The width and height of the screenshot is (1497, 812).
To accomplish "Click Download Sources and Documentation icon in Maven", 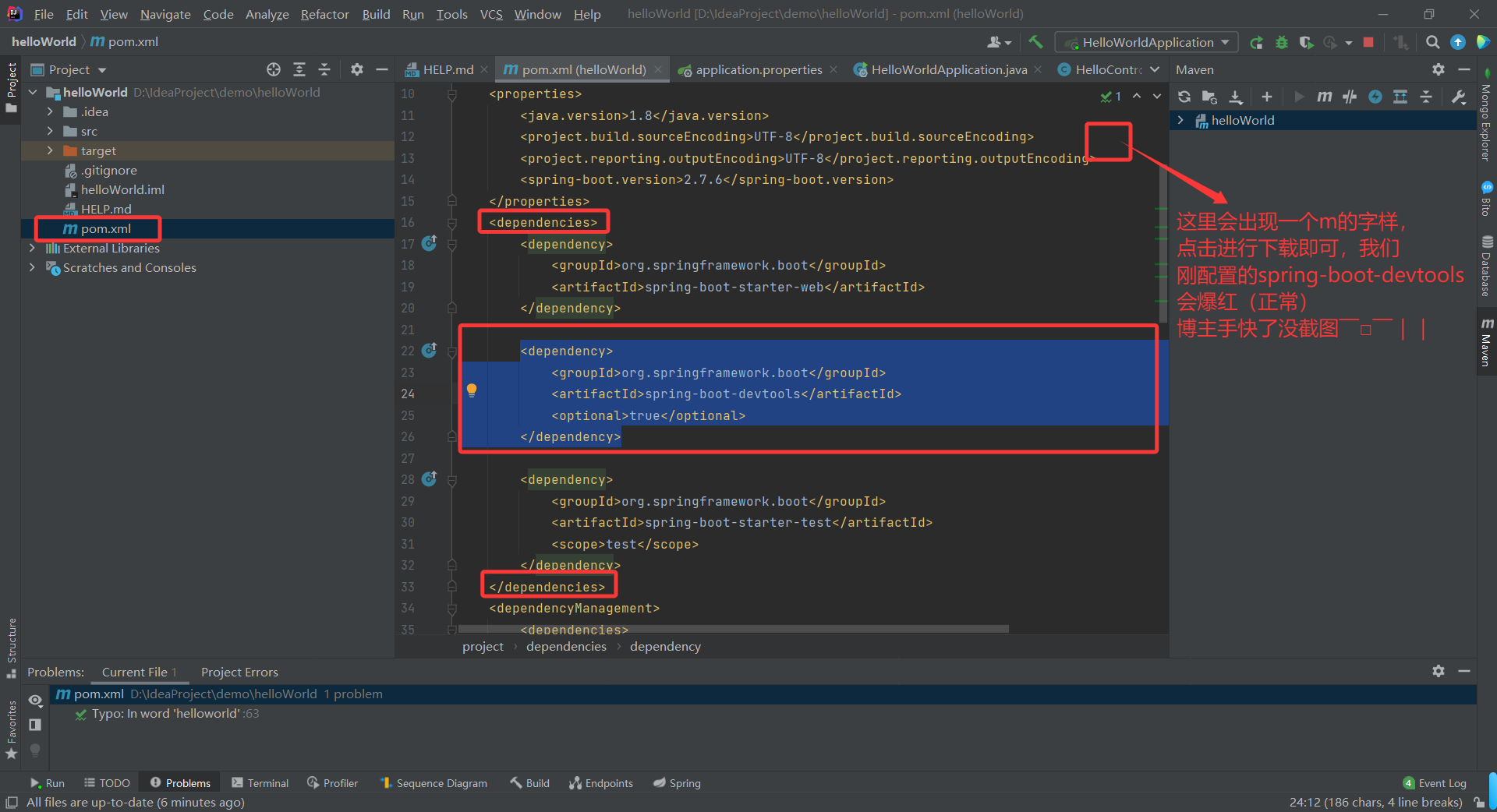I will (1236, 97).
